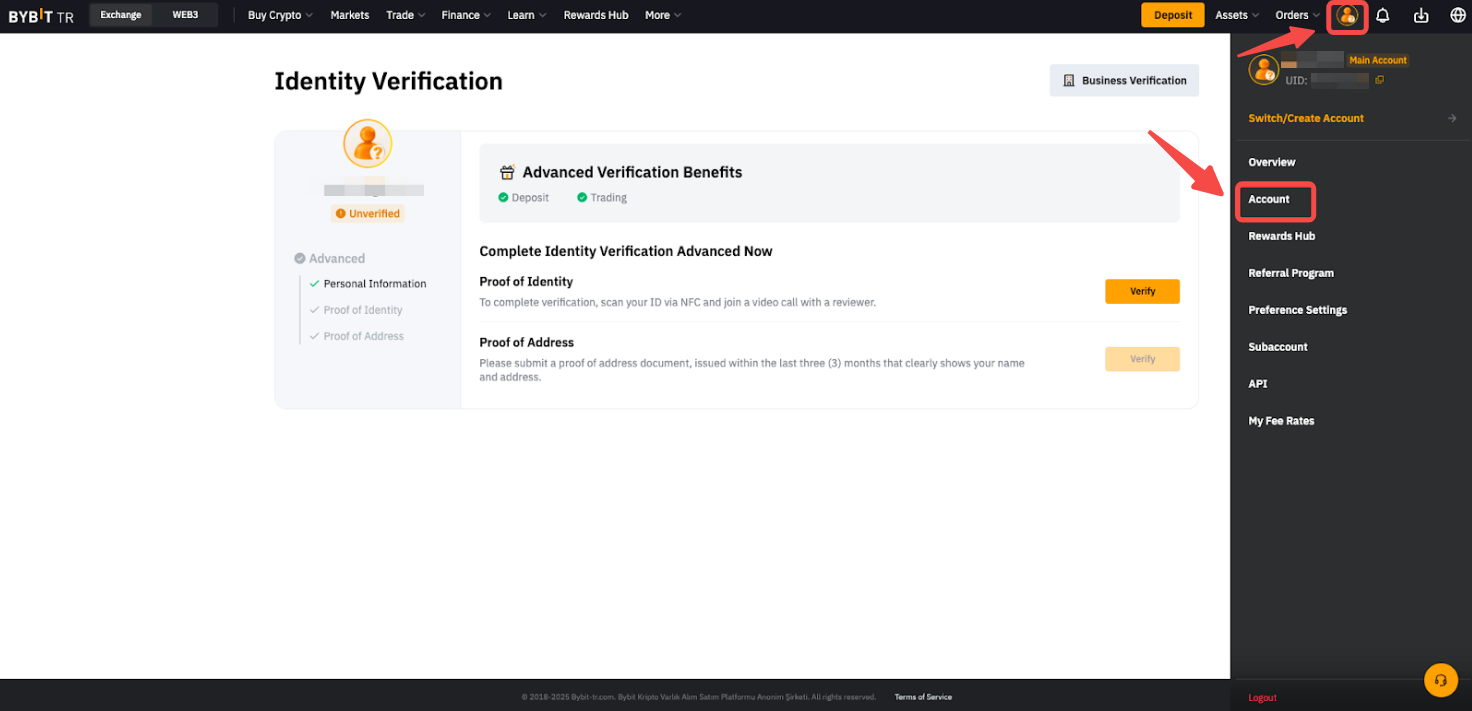
Task: Click the large unverified user avatar
Action: [367, 144]
